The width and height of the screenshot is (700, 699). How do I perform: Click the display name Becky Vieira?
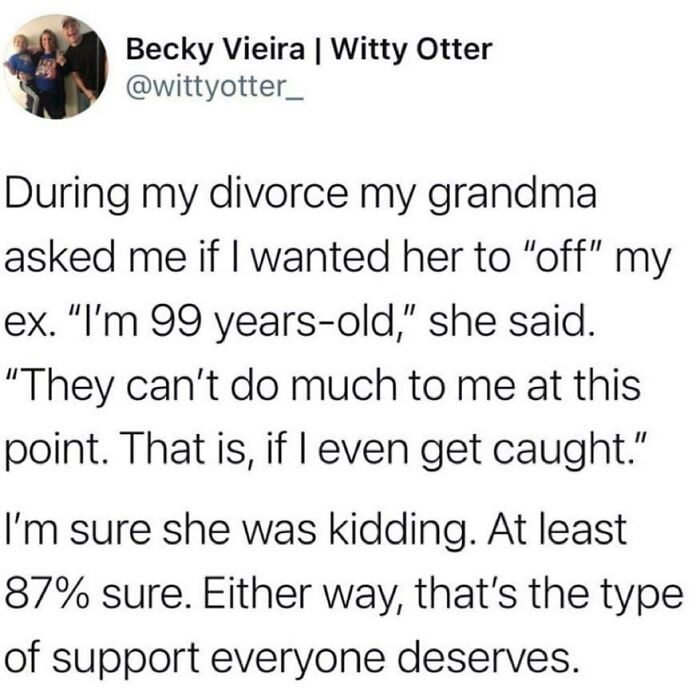point(215,49)
